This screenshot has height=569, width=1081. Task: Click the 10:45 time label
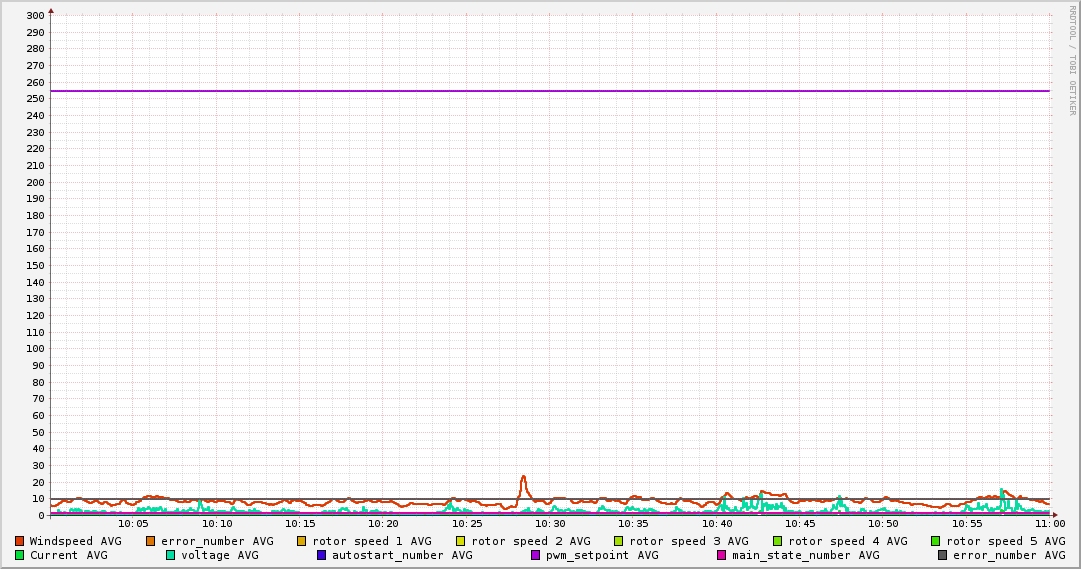pyautogui.click(x=800, y=524)
